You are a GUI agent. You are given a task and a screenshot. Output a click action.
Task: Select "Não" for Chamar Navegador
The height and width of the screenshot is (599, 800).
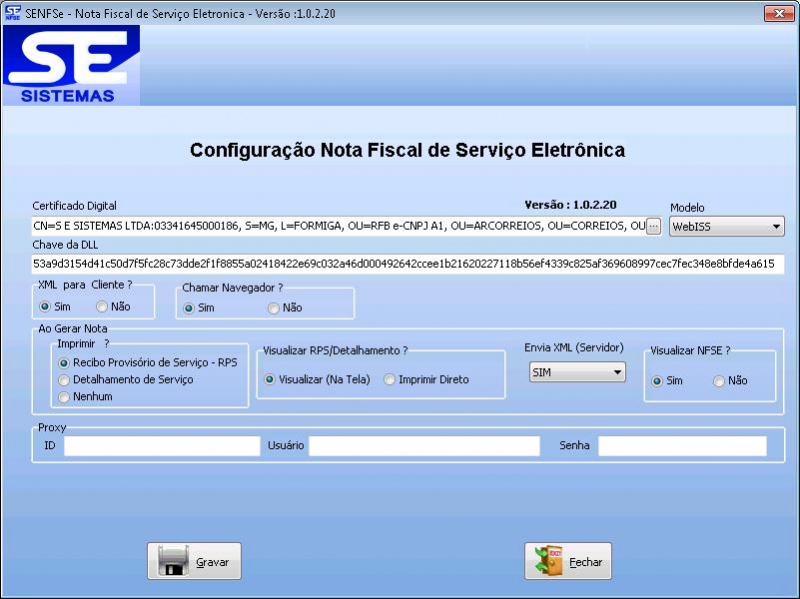click(272, 308)
